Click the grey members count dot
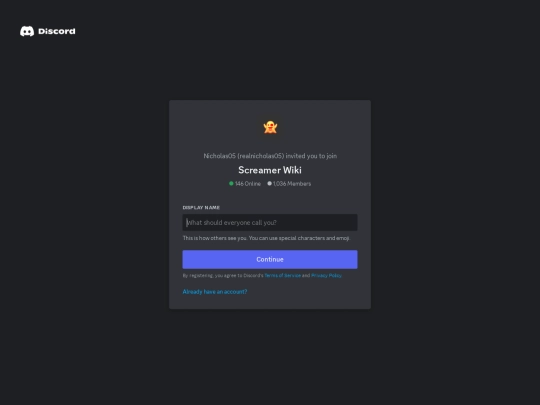The image size is (540, 405). coord(270,184)
